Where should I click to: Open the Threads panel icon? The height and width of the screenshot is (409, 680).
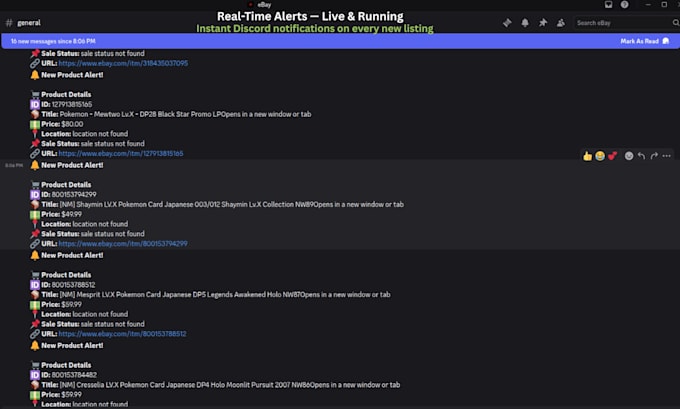click(507, 23)
